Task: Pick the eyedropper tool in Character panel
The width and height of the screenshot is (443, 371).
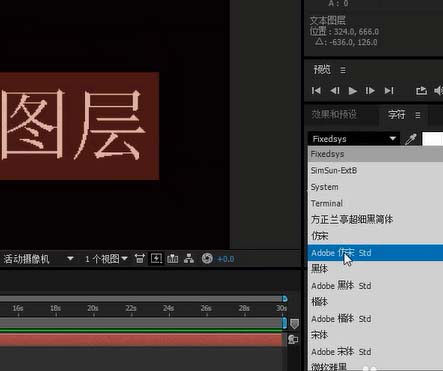Action: 411,139
